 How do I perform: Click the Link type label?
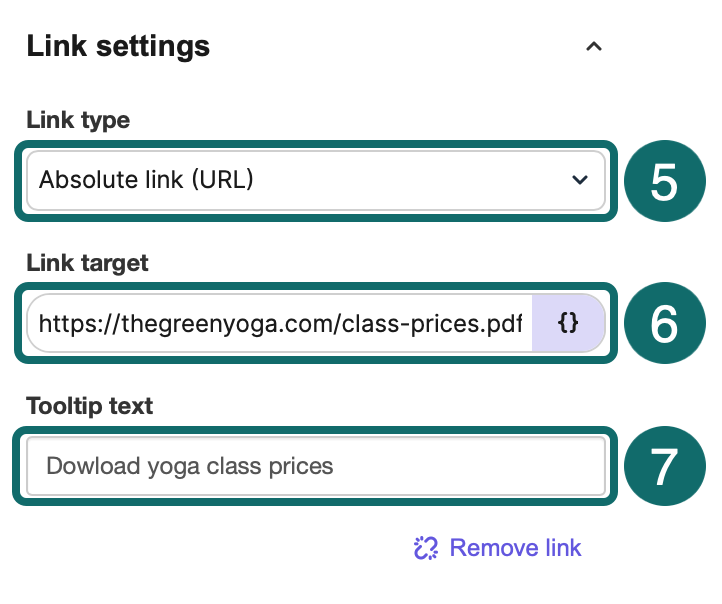(78, 120)
